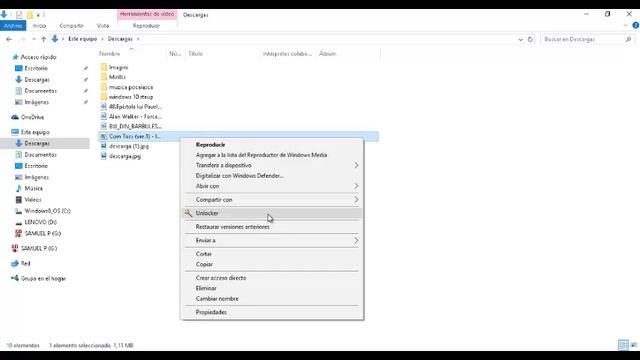Click Este equipo in the address breadcrumb
The image size is (640, 360).
(82, 39)
